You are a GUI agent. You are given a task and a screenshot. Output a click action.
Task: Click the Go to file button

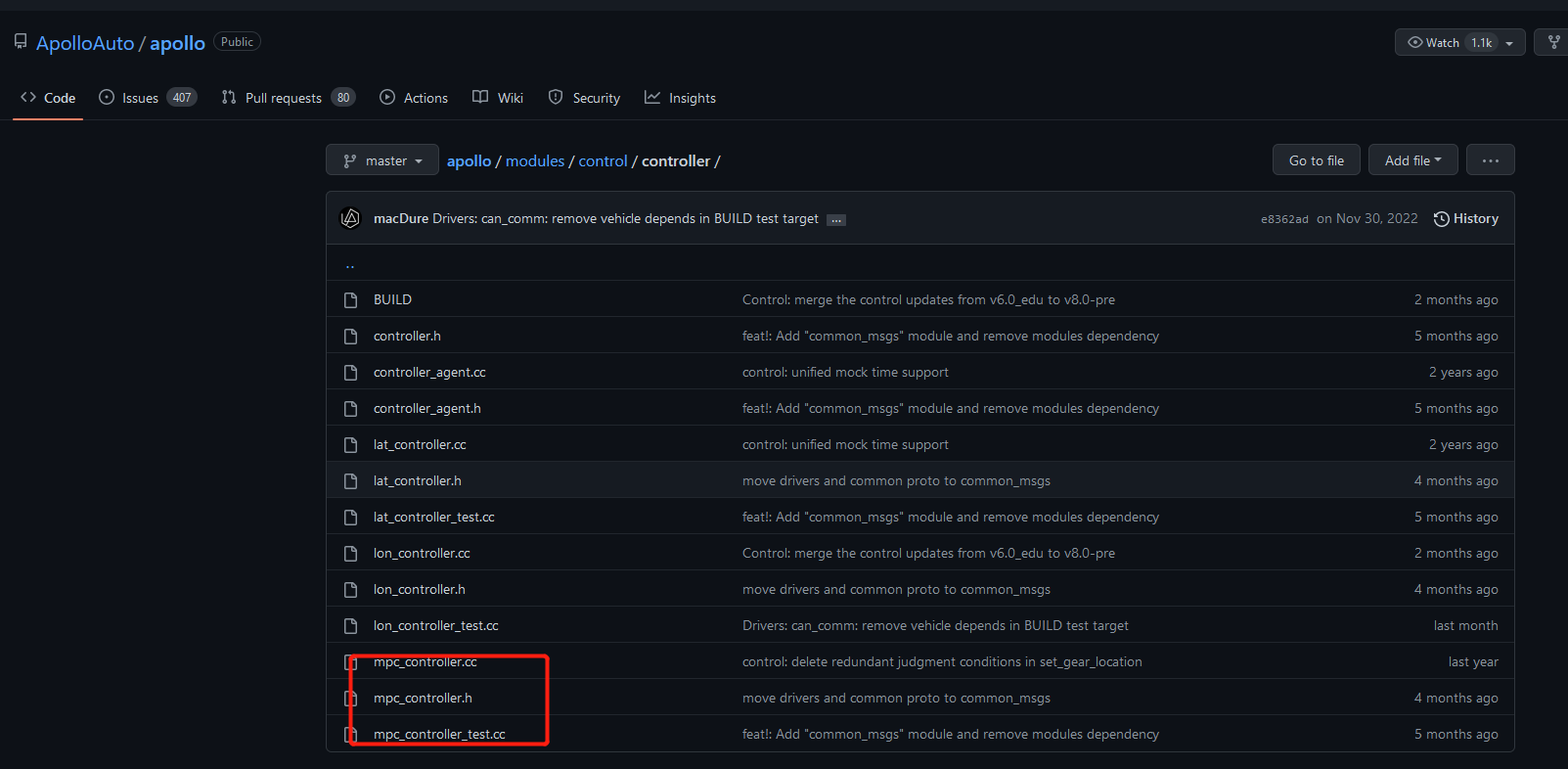1317,159
